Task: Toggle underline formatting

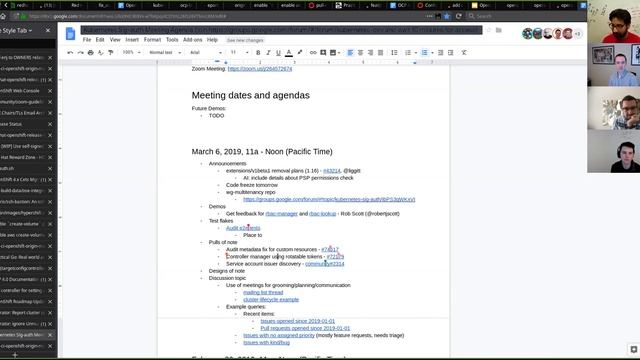Action: [x=278, y=53]
